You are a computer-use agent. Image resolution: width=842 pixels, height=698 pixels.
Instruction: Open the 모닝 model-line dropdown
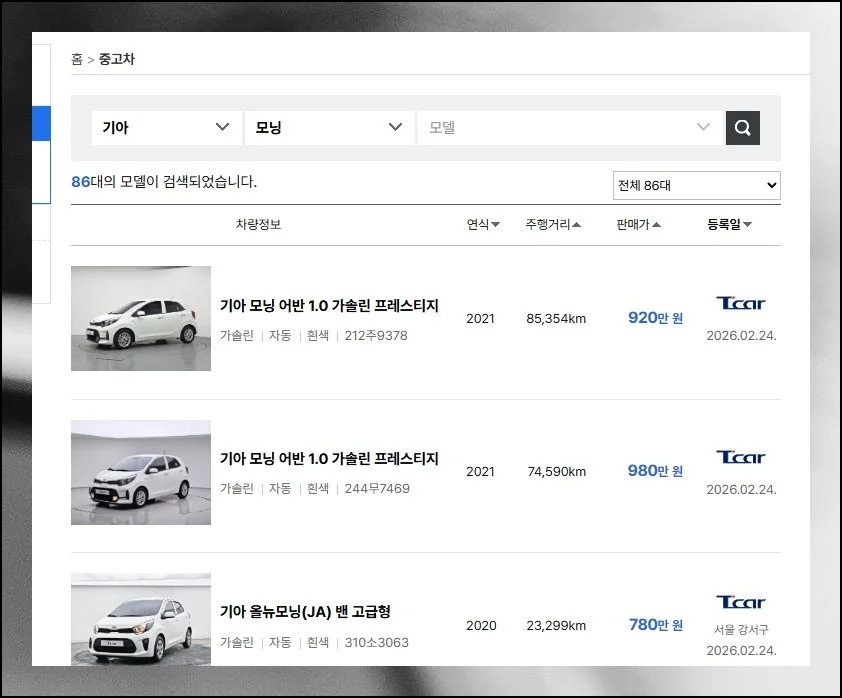point(329,128)
